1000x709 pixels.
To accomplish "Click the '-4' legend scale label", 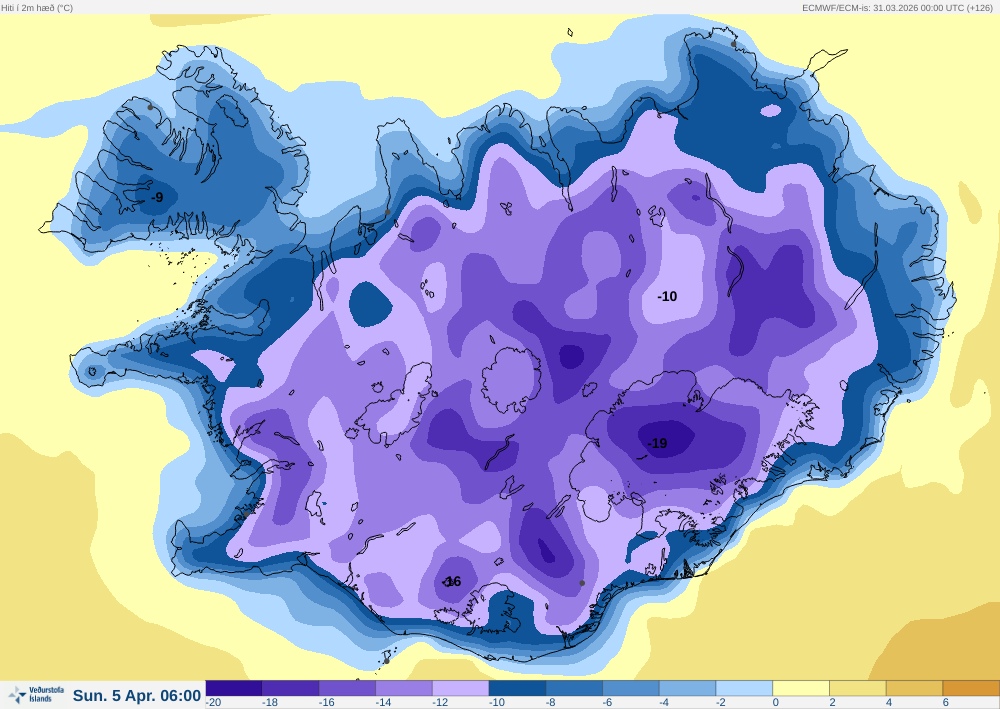I will 665,703.
